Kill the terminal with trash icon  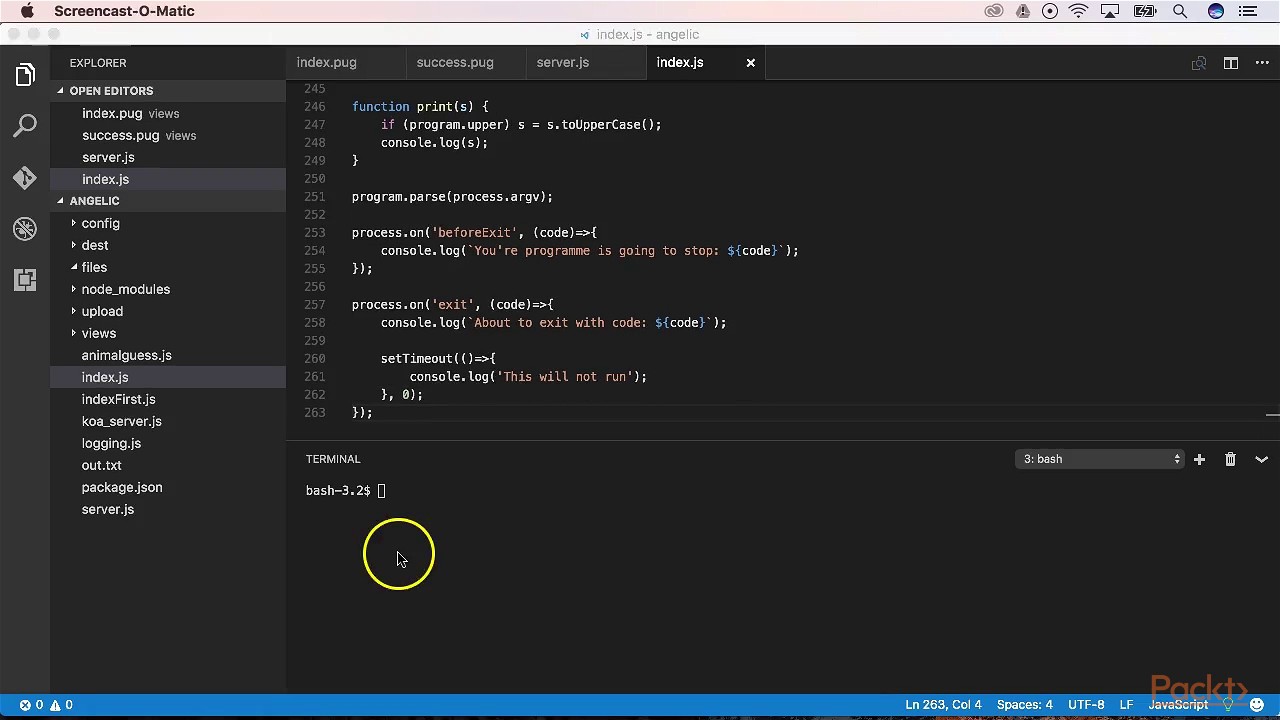[1230, 459]
